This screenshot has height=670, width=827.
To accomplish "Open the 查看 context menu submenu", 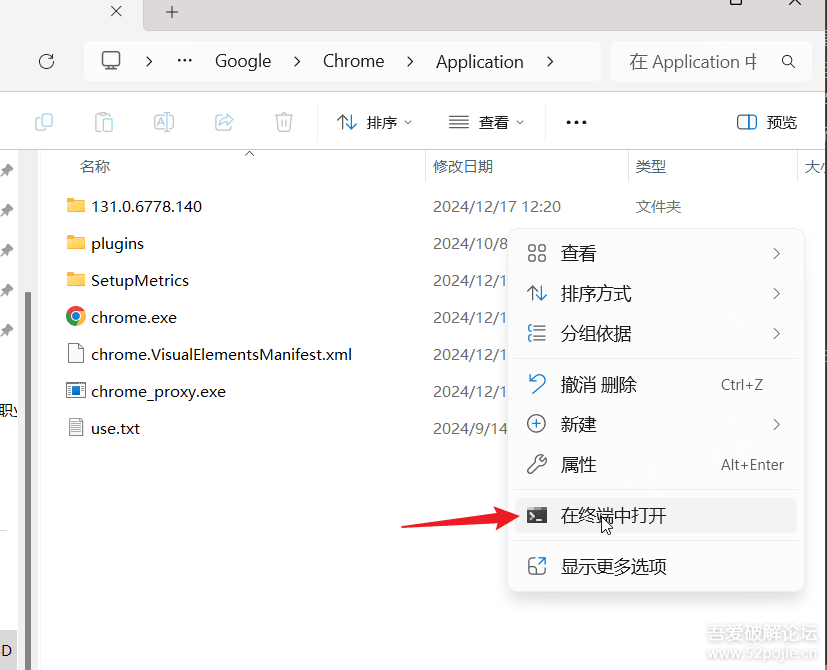I will tap(656, 254).
